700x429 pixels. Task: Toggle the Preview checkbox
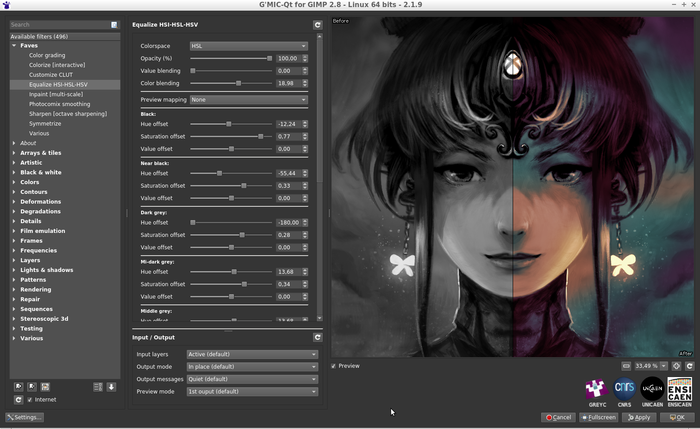[x=334, y=366]
